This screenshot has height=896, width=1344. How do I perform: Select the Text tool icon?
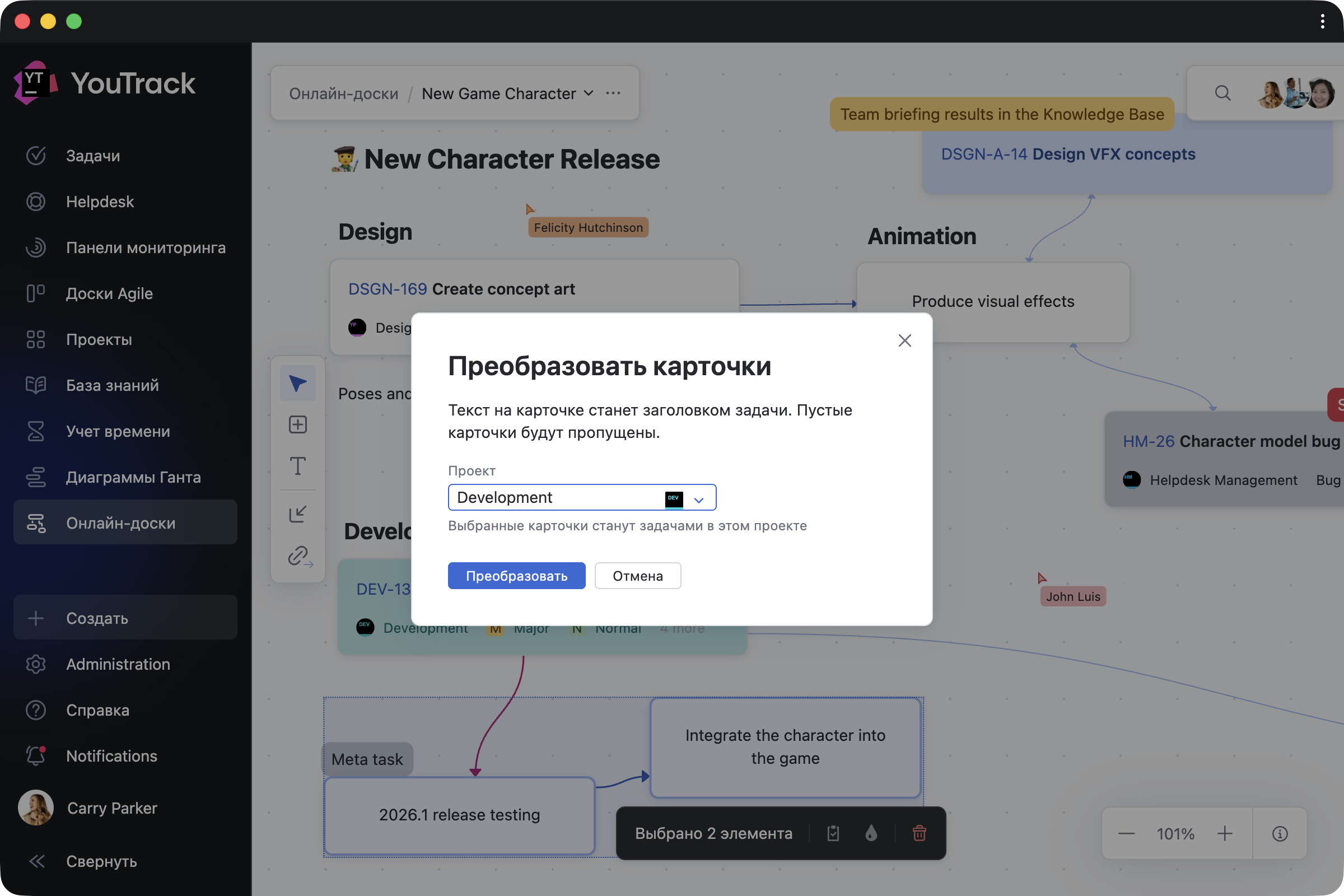point(297,466)
